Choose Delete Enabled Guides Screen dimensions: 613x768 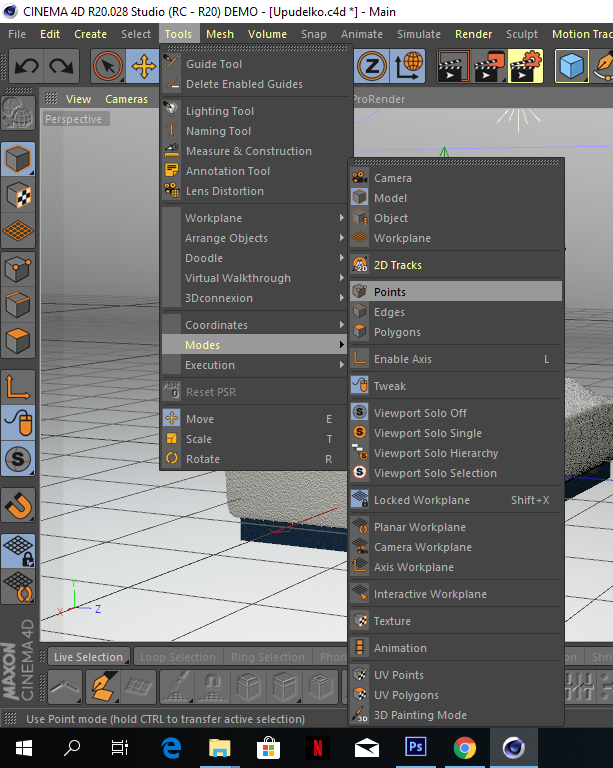[x=255, y=84]
